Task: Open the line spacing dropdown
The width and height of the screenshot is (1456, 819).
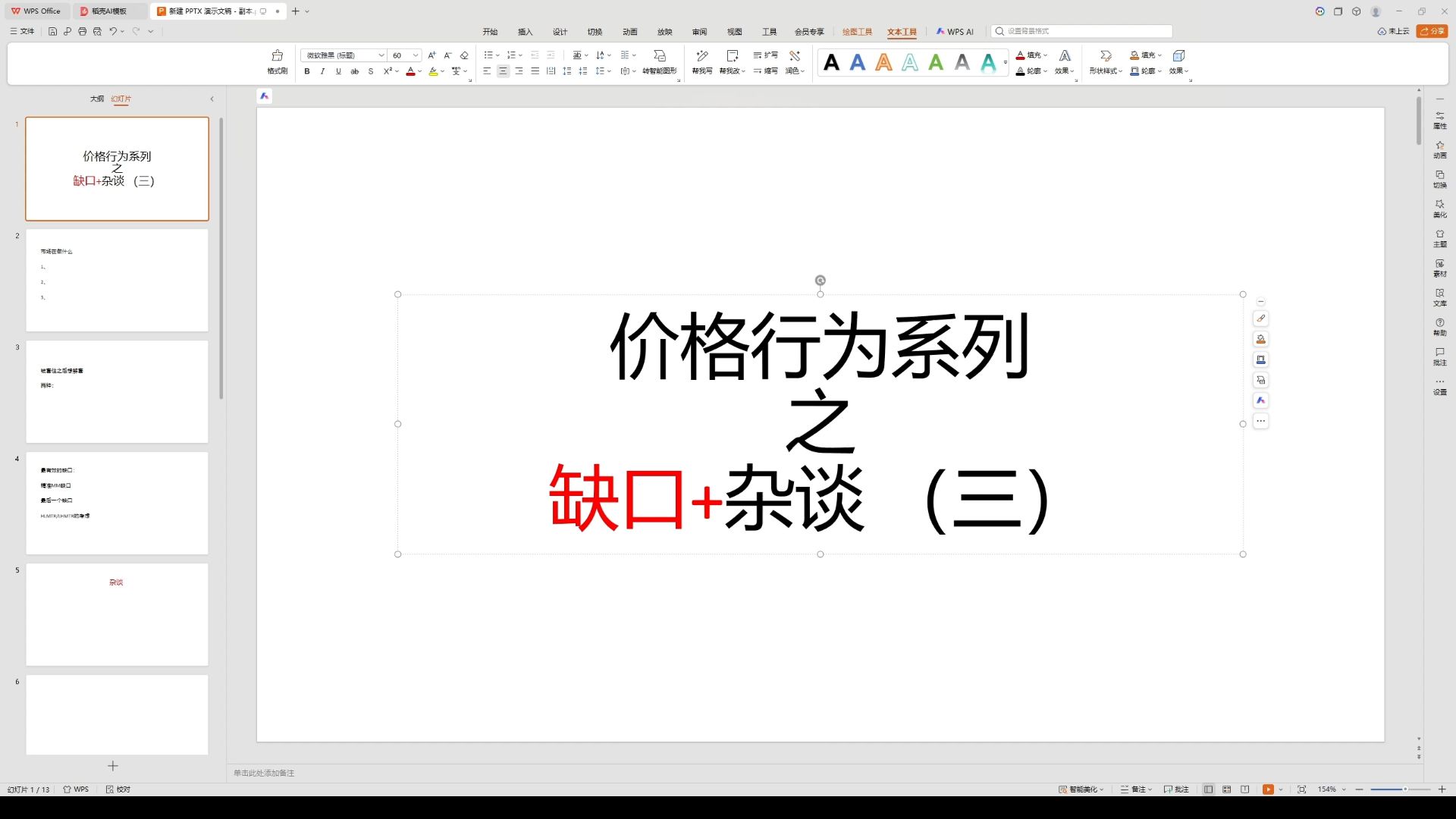Action: point(604,71)
